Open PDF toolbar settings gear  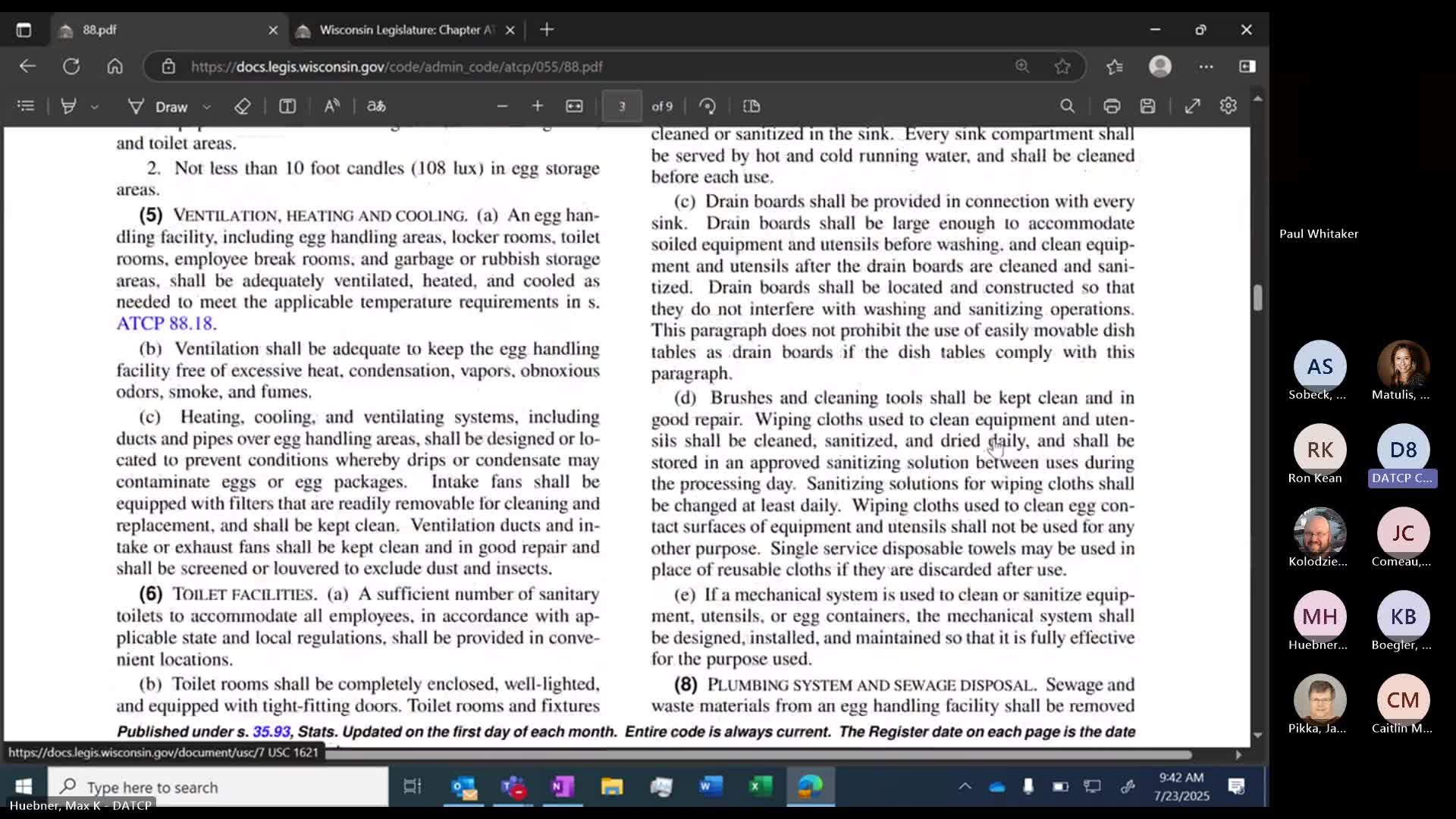coord(1228,106)
